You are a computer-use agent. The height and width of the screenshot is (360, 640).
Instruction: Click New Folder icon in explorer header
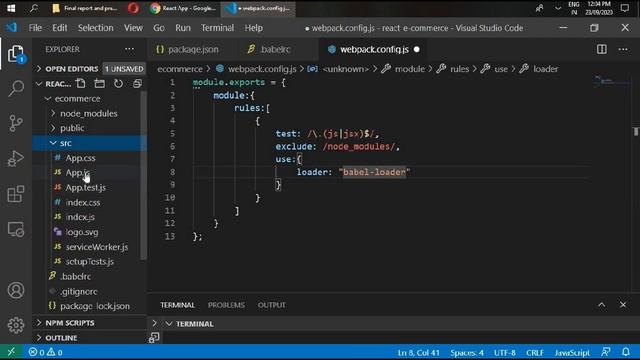point(100,84)
